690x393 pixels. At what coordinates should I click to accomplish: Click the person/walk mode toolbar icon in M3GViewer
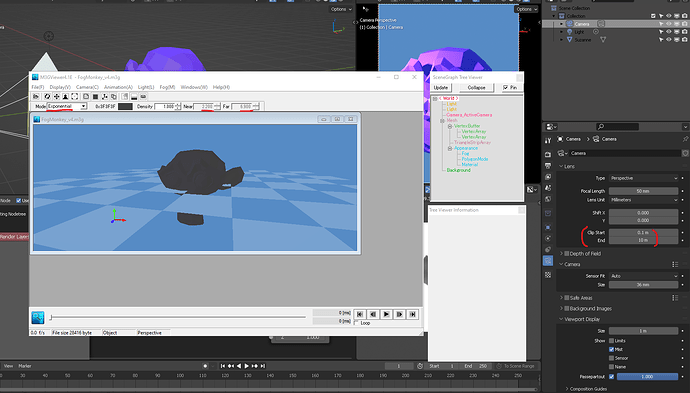(65, 96)
